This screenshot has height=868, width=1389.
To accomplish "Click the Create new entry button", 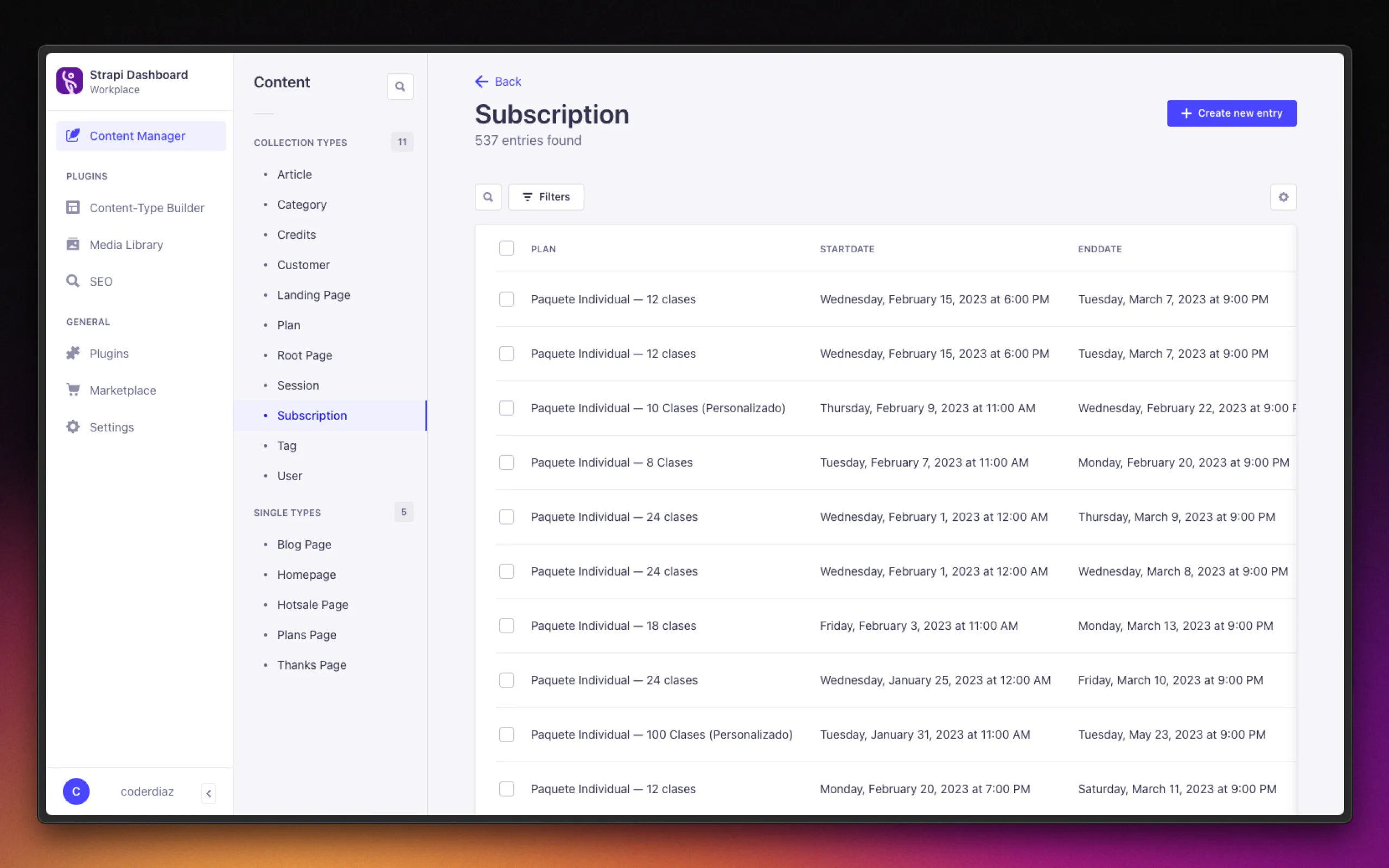I will tap(1232, 113).
